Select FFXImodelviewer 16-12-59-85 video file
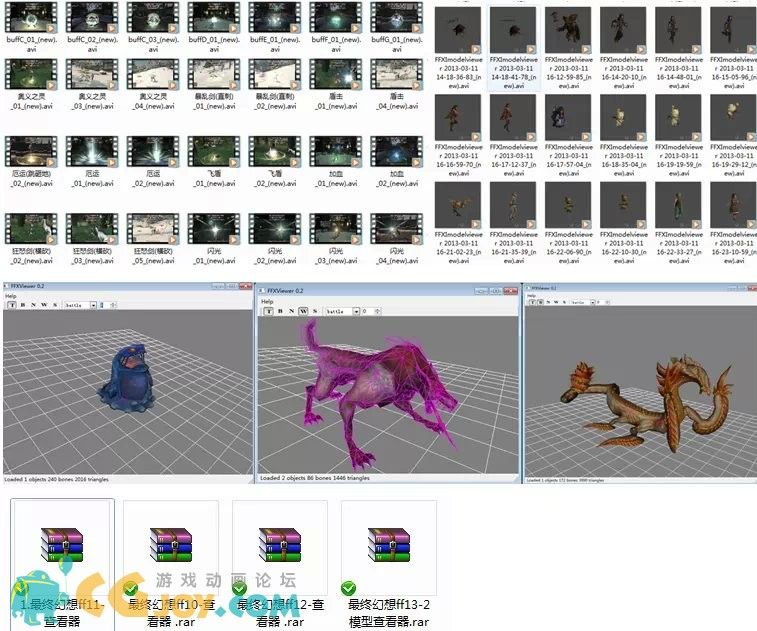Viewport: 757px width, 631px height. pos(568,48)
